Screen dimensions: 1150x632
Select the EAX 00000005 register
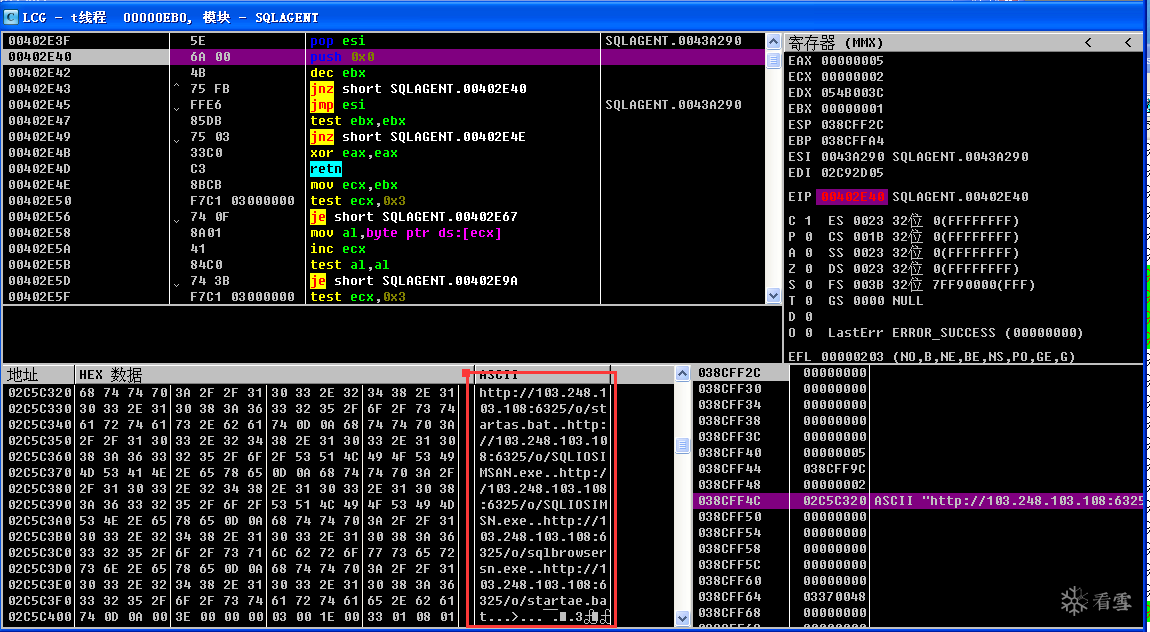coord(836,61)
